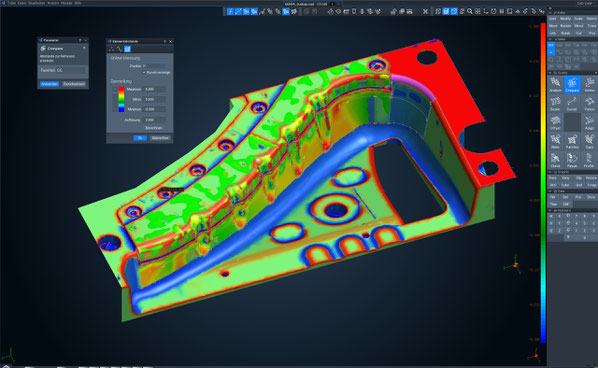The height and width of the screenshot is (368, 598).
Task: Select the Analyze tool in Quality panel
Action: coord(555,85)
